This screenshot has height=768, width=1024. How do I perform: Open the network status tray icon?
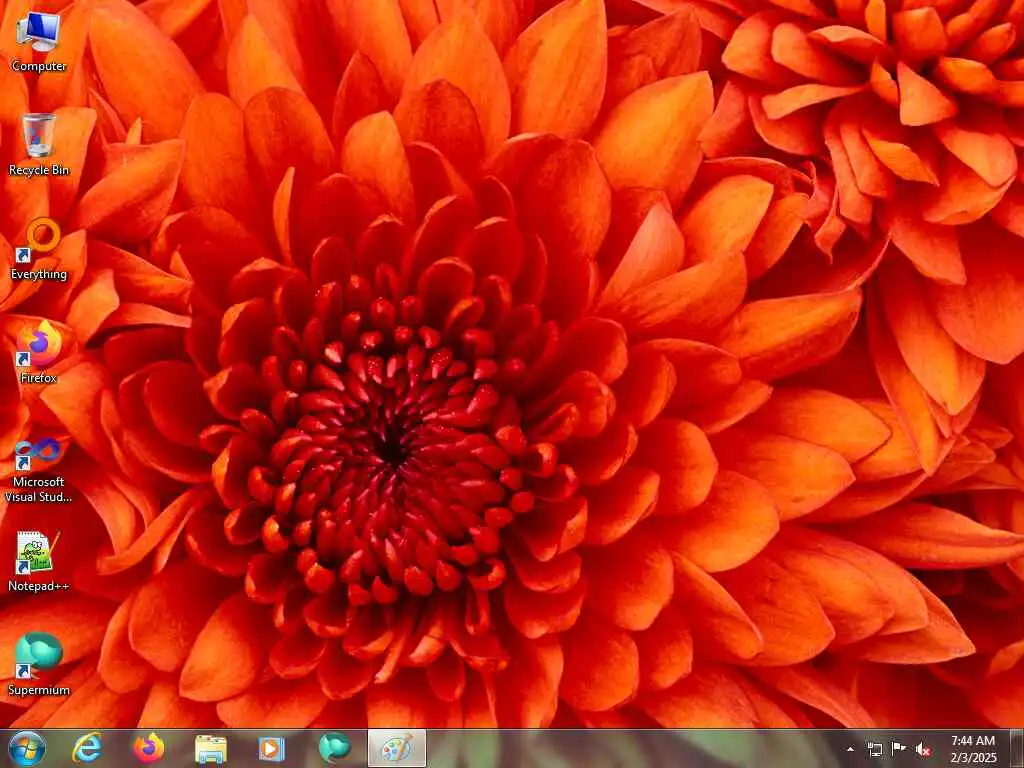(x=874, y=750)
